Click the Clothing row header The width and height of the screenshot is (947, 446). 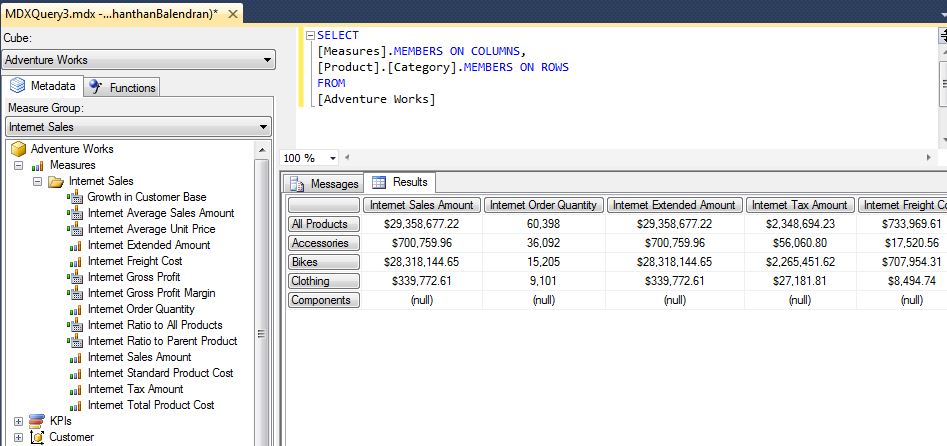324,281
